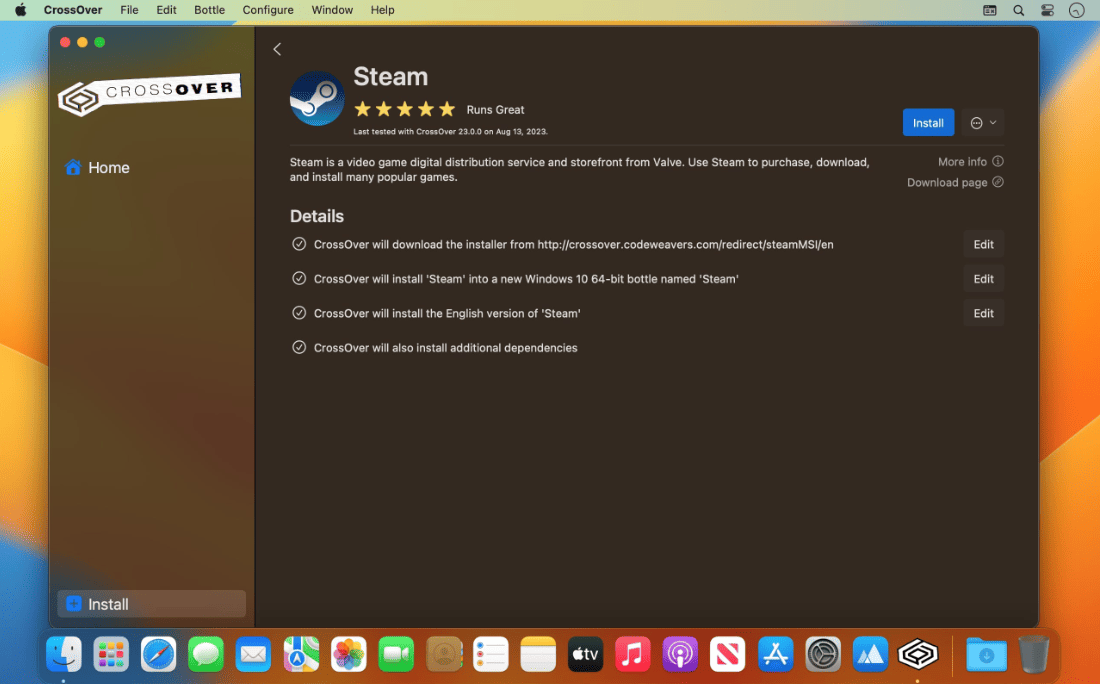Open the Bottle menu
This screenshot has width=1100, height=684.
coord(209,10)
